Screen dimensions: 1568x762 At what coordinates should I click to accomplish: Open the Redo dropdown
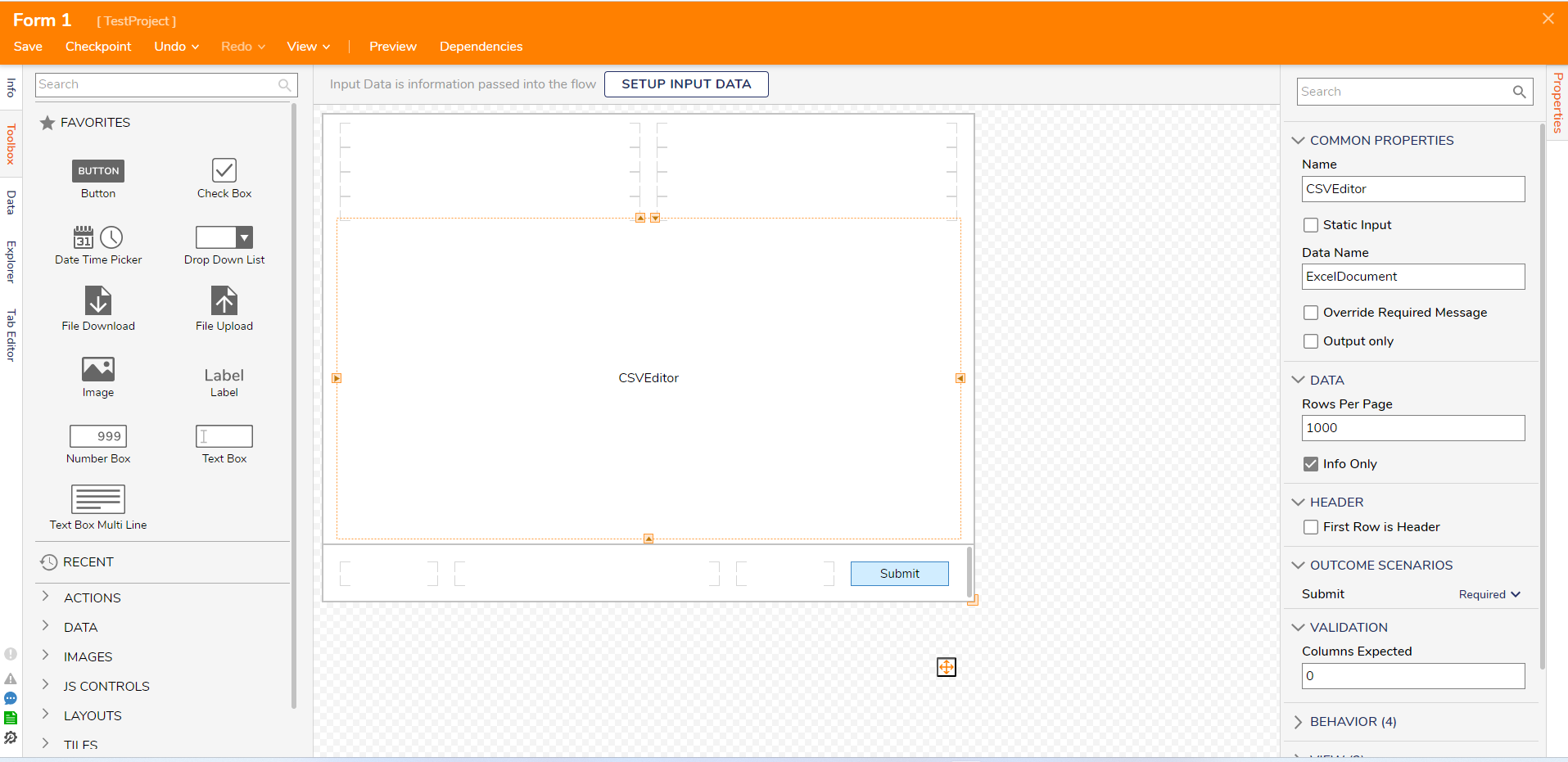coord(243,47)
